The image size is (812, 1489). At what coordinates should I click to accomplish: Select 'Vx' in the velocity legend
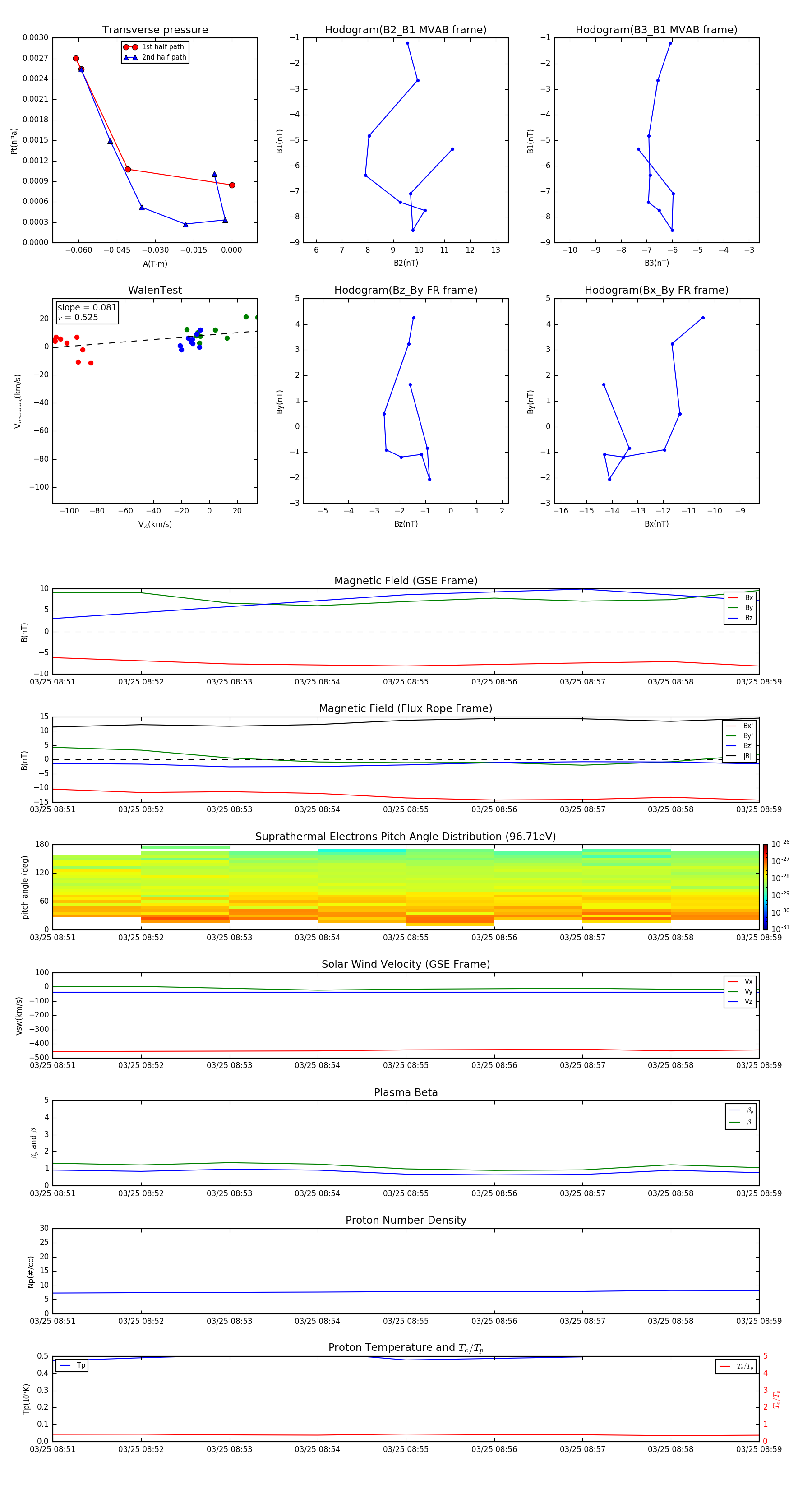point(740,981)
